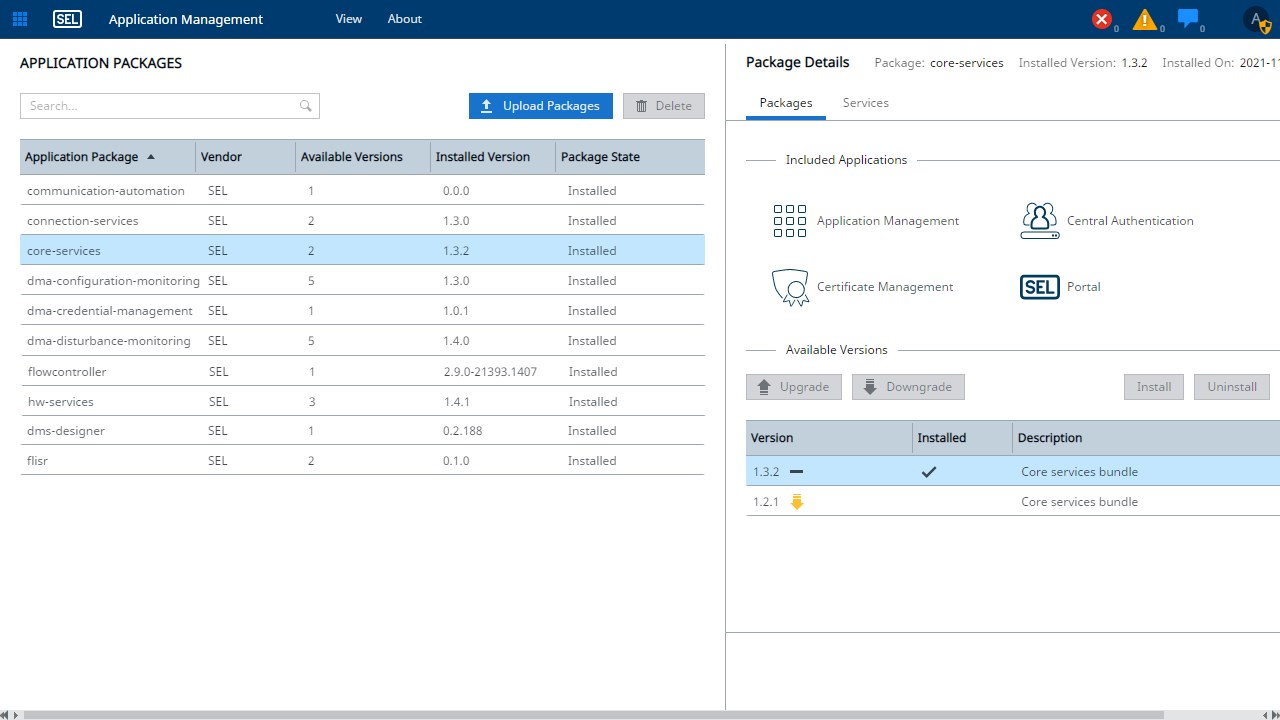
Task: Select the hw-services package row
Action: [362, 402]
